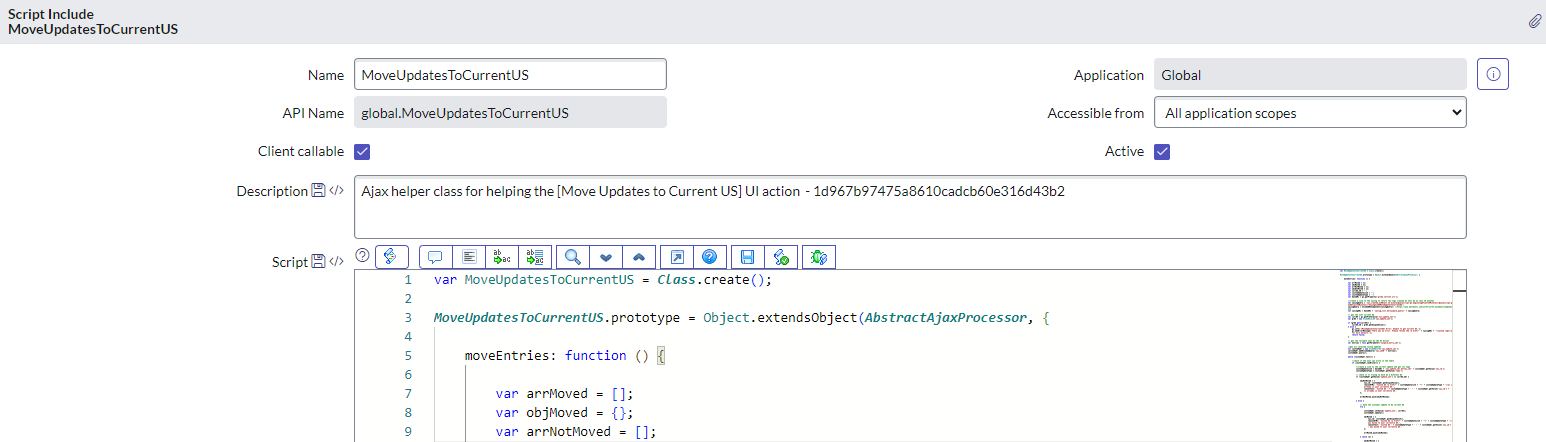This screenshot has width=1546, height=442.
Task: Jump to previous search match arrow
Action: 638,257
